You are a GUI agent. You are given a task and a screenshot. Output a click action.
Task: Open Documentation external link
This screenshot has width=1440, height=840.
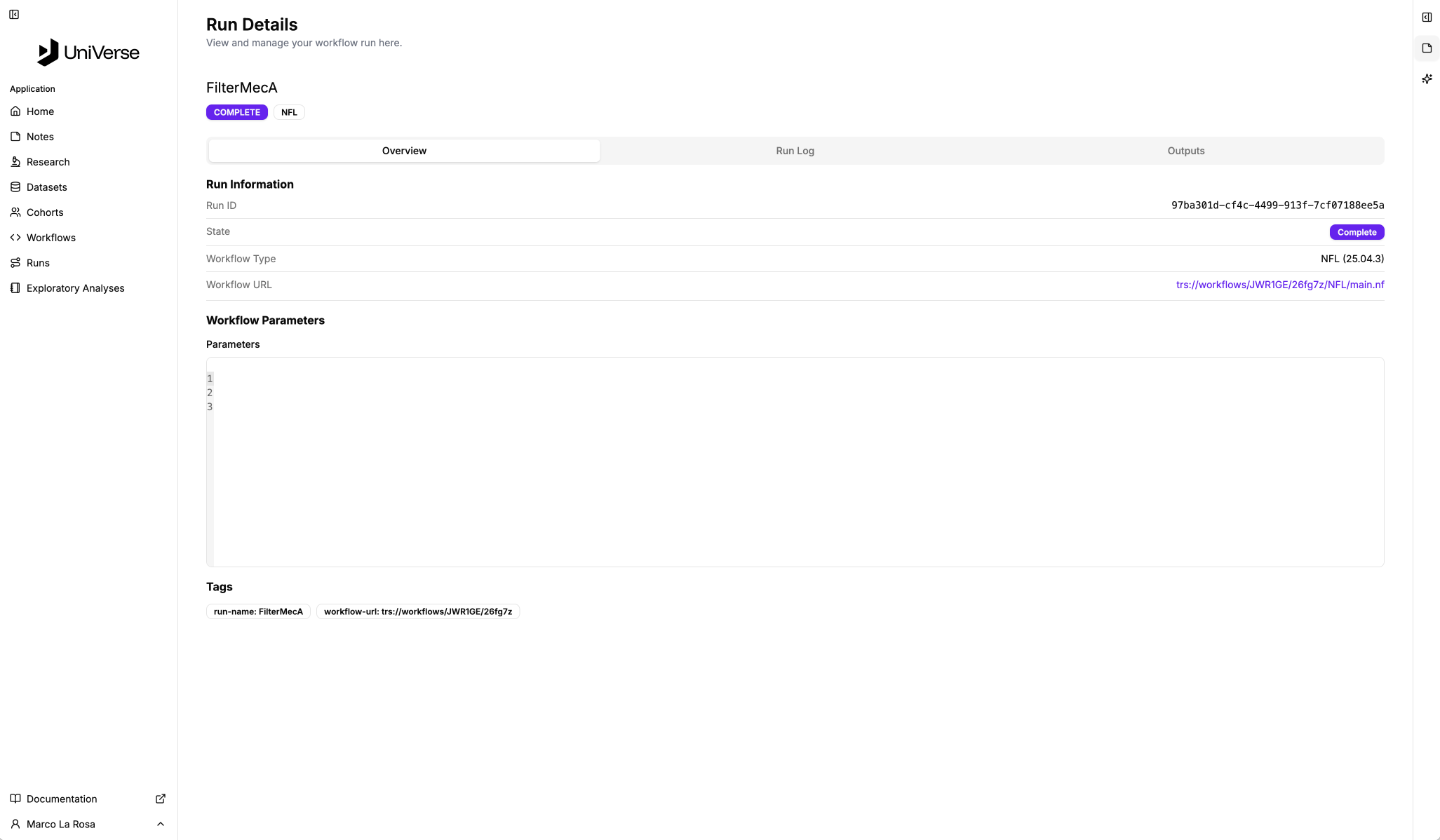click(62, 799)
